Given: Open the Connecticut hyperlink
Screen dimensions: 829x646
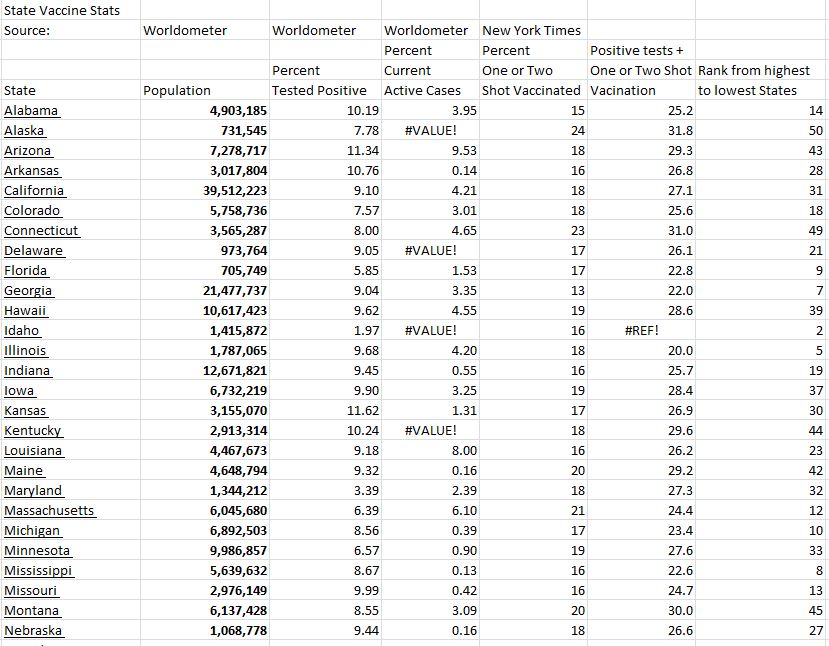Looking at the screenshot, I should tap(42, 231).
